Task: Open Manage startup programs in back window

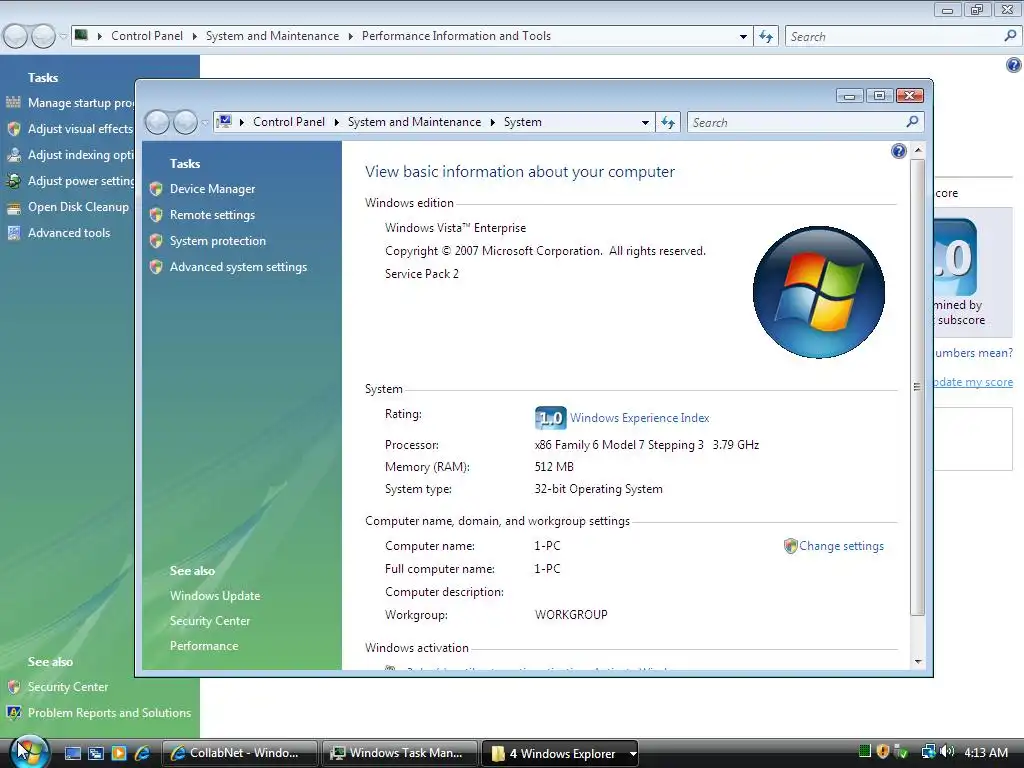Action: (81, 103)
